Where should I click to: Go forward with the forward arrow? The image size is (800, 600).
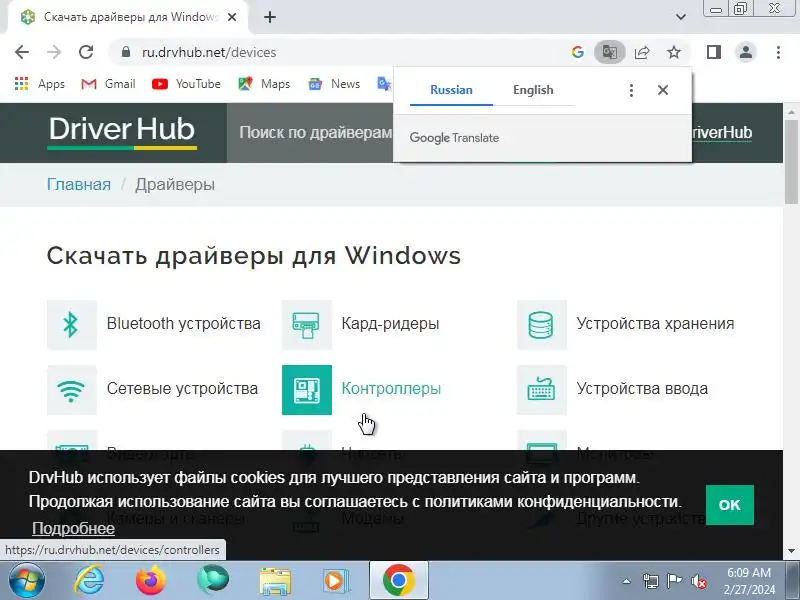coord(54,52)
